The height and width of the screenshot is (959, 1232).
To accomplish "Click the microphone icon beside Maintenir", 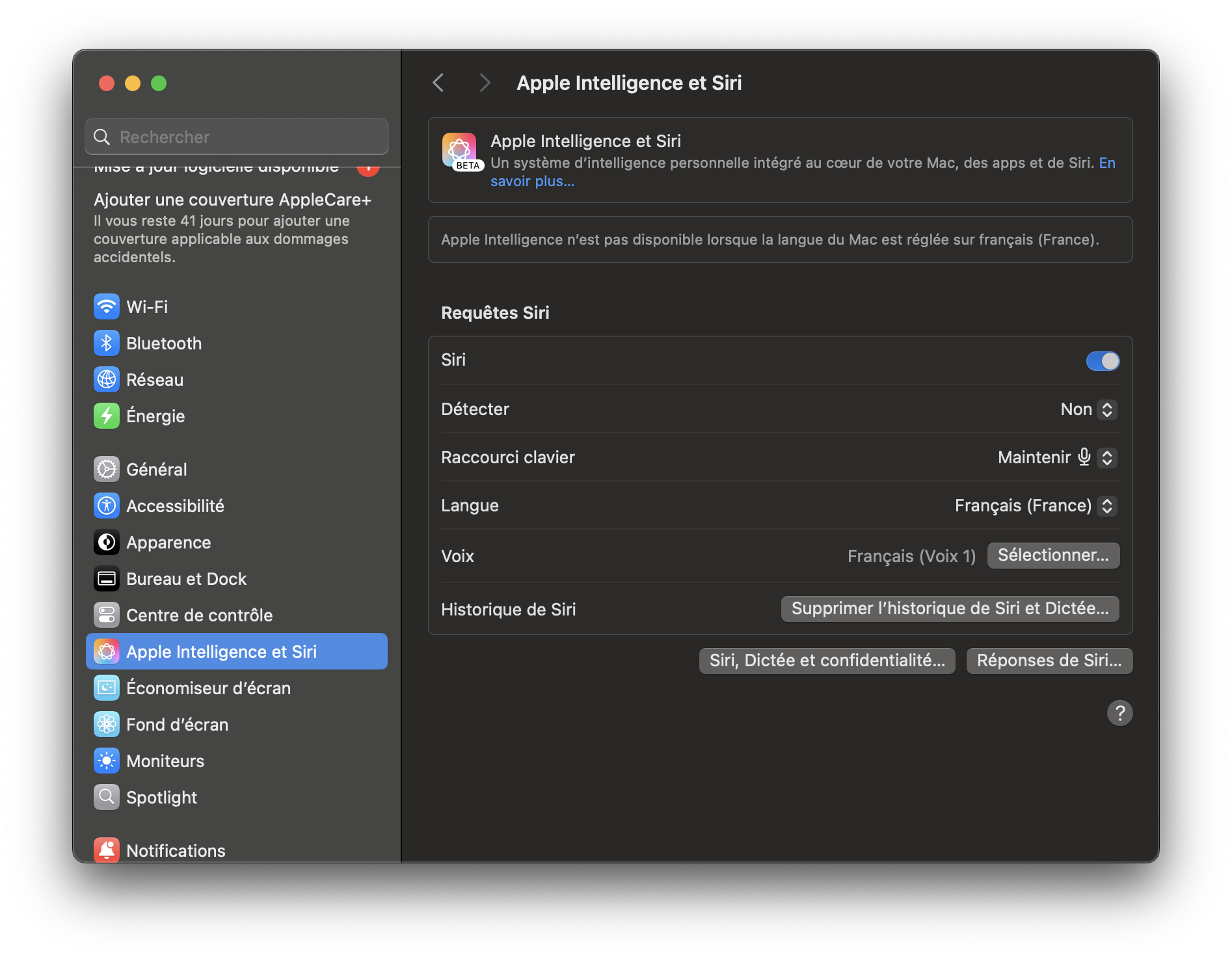I will click(1084, 457).
